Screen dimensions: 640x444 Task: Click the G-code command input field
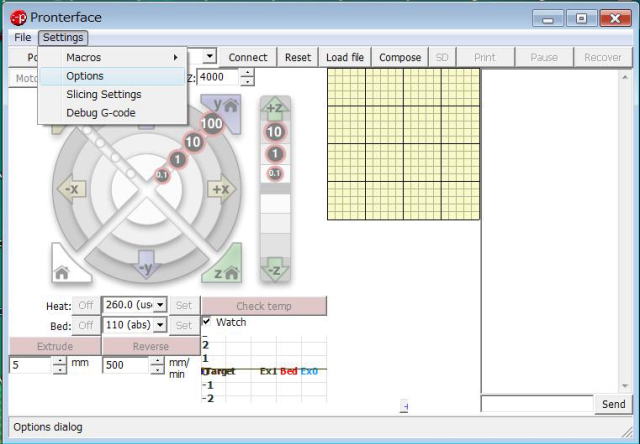coord(537,404)
